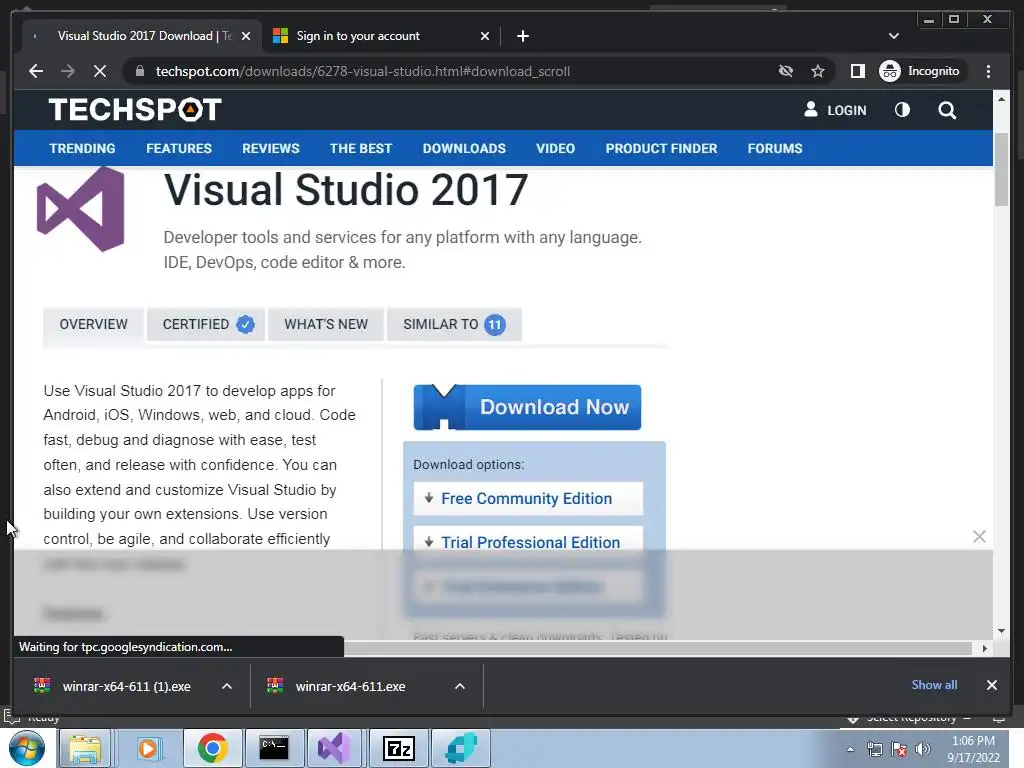1024x768 pixels.
Task: Expand options for winrar-x64-611.exe download
Action: pos(460,686)
